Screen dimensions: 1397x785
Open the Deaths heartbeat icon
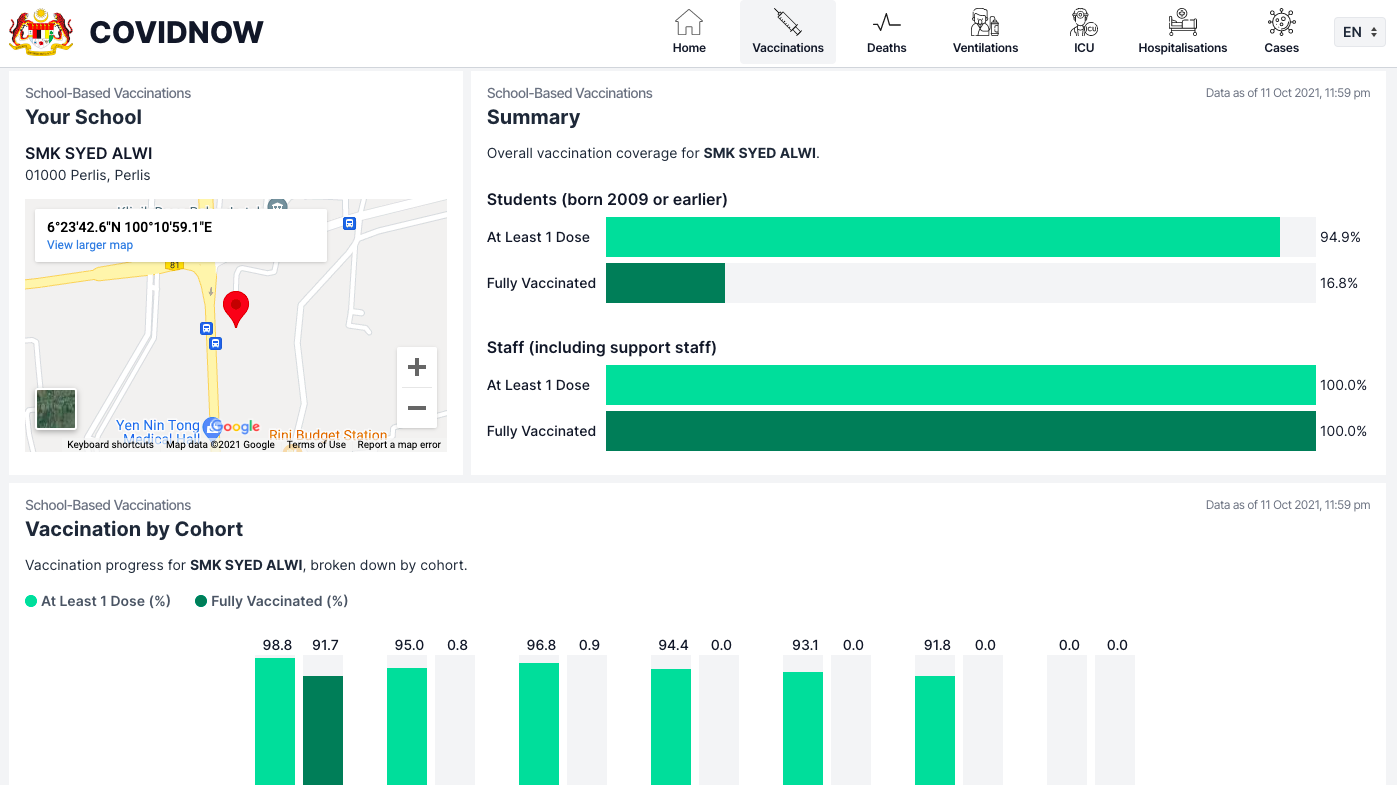point(886,23)
